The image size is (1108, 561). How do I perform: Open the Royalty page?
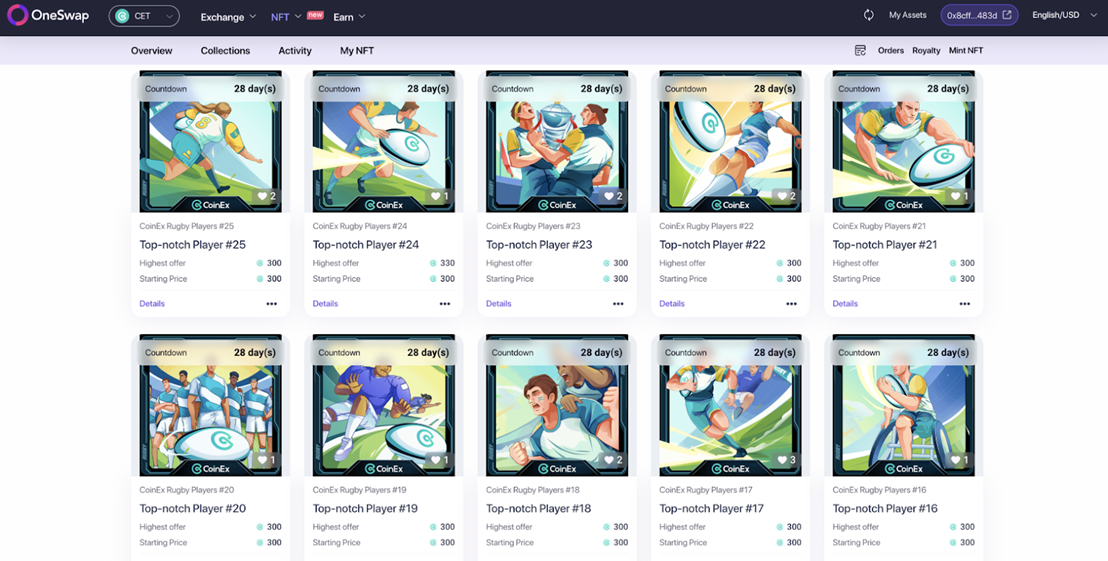926,50
